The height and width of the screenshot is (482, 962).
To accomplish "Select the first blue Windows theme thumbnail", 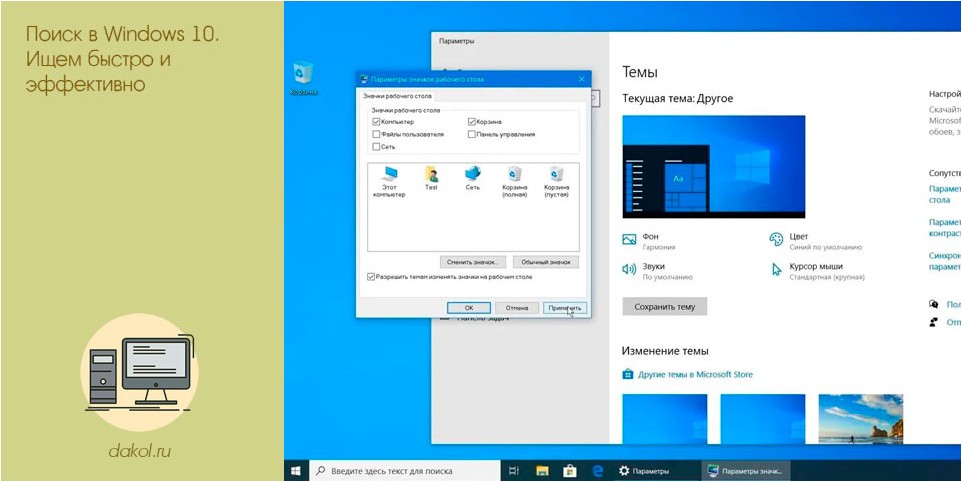I will (664, 418).
